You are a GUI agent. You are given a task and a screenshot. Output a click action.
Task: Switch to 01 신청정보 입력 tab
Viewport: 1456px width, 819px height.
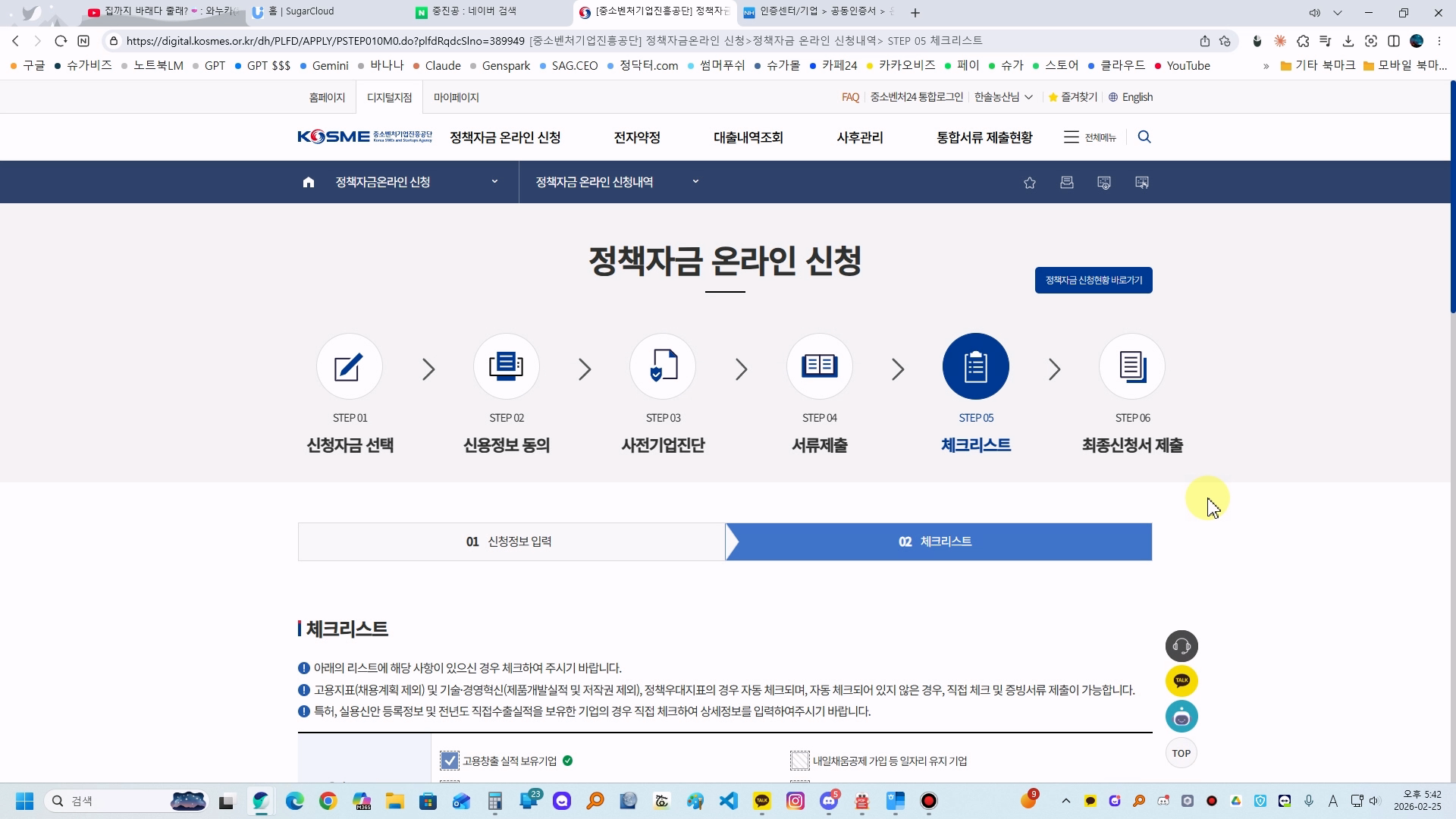coord(511,541)
